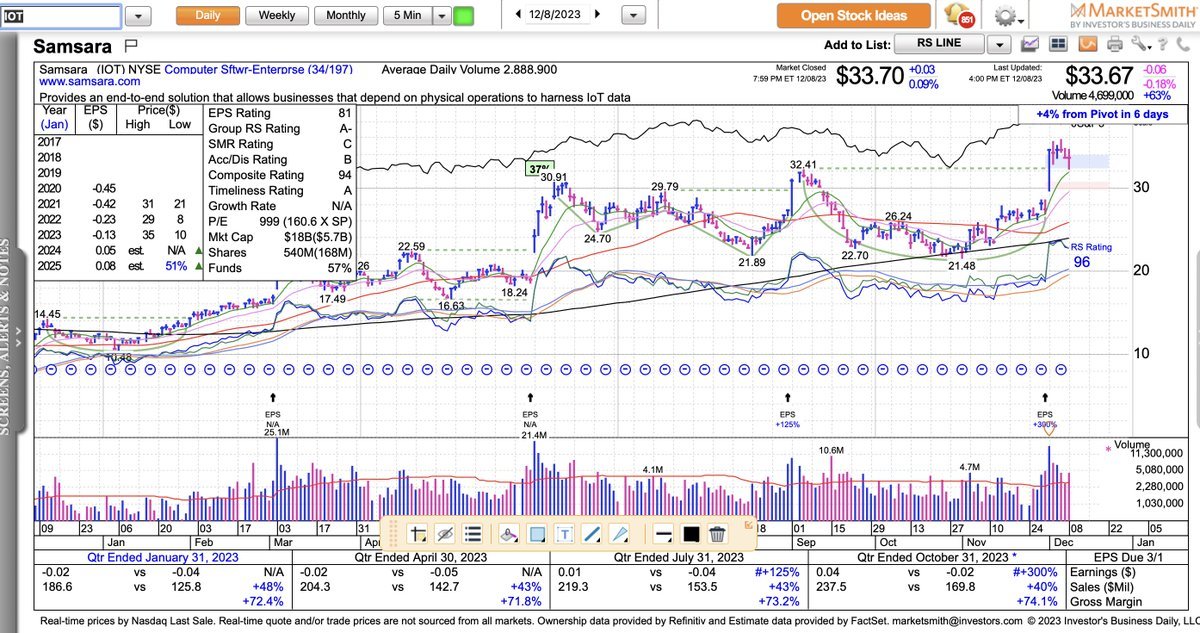Select the fan angle drawing tool
The height and width of the screenshot is (633, 1200).
(620, 534)
